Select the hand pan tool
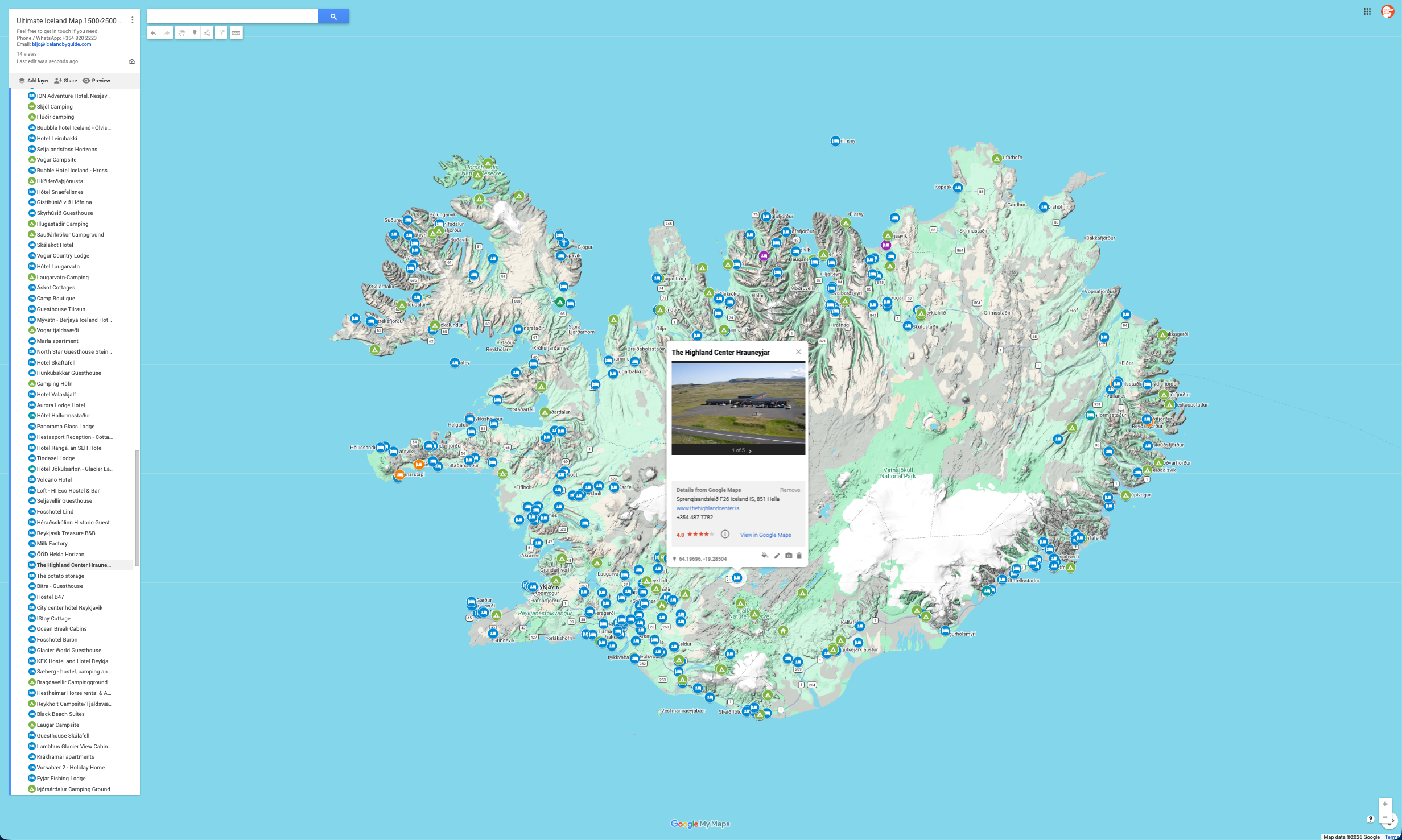 click(182, 33)
